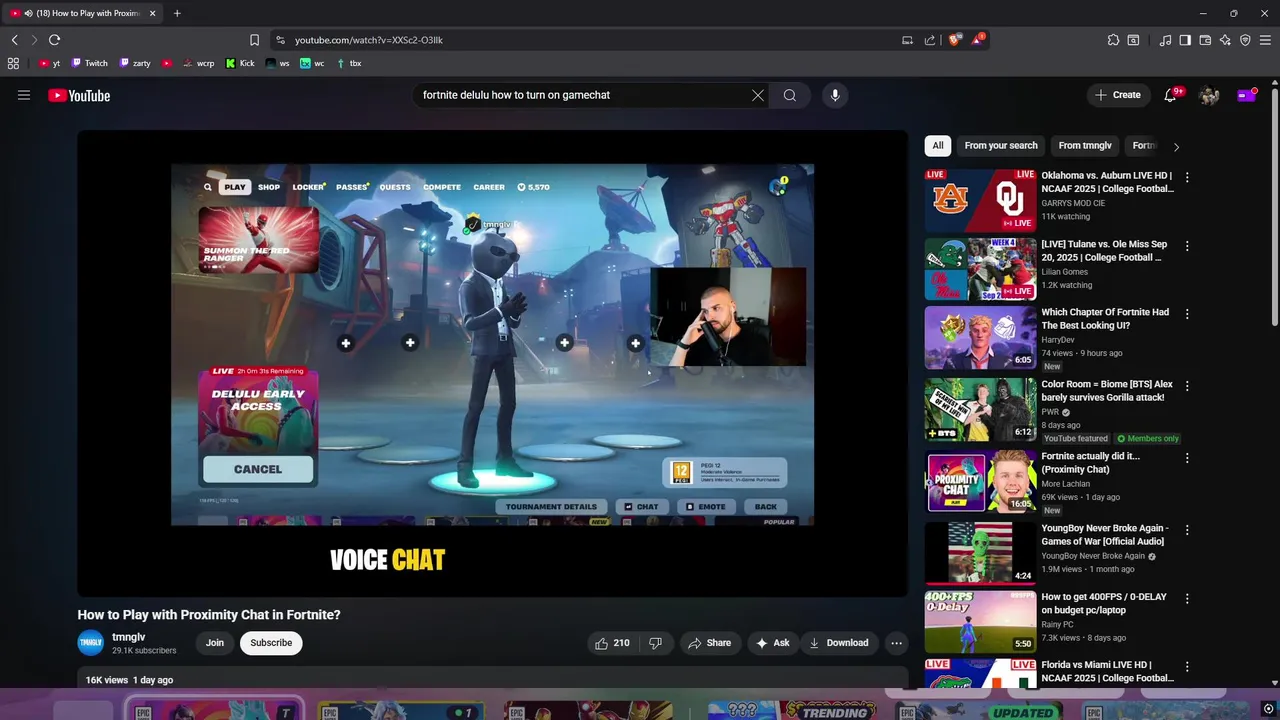Open options menu for YoungBoy Games of War video
This screenshot has height=720, width=1280.
pos(1187,530)
